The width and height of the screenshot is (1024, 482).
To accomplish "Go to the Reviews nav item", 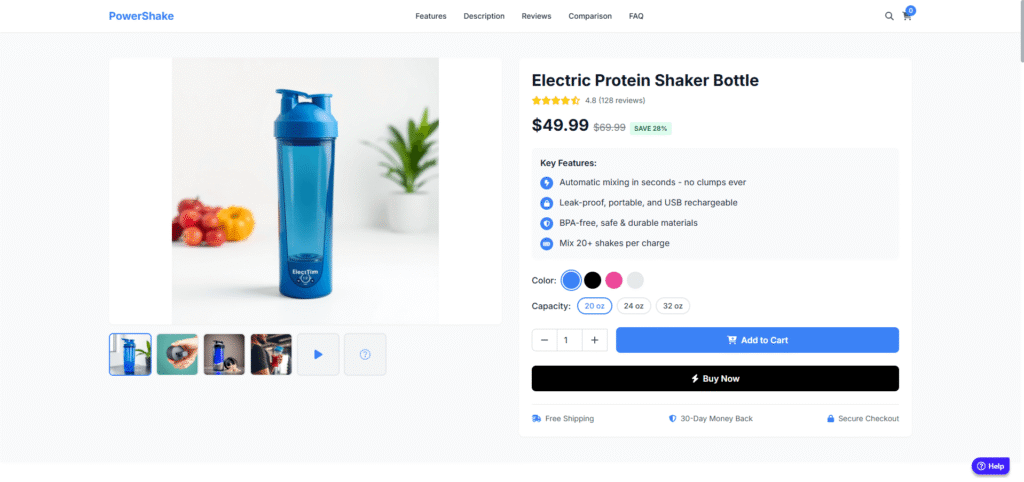I will coord(536,16).
